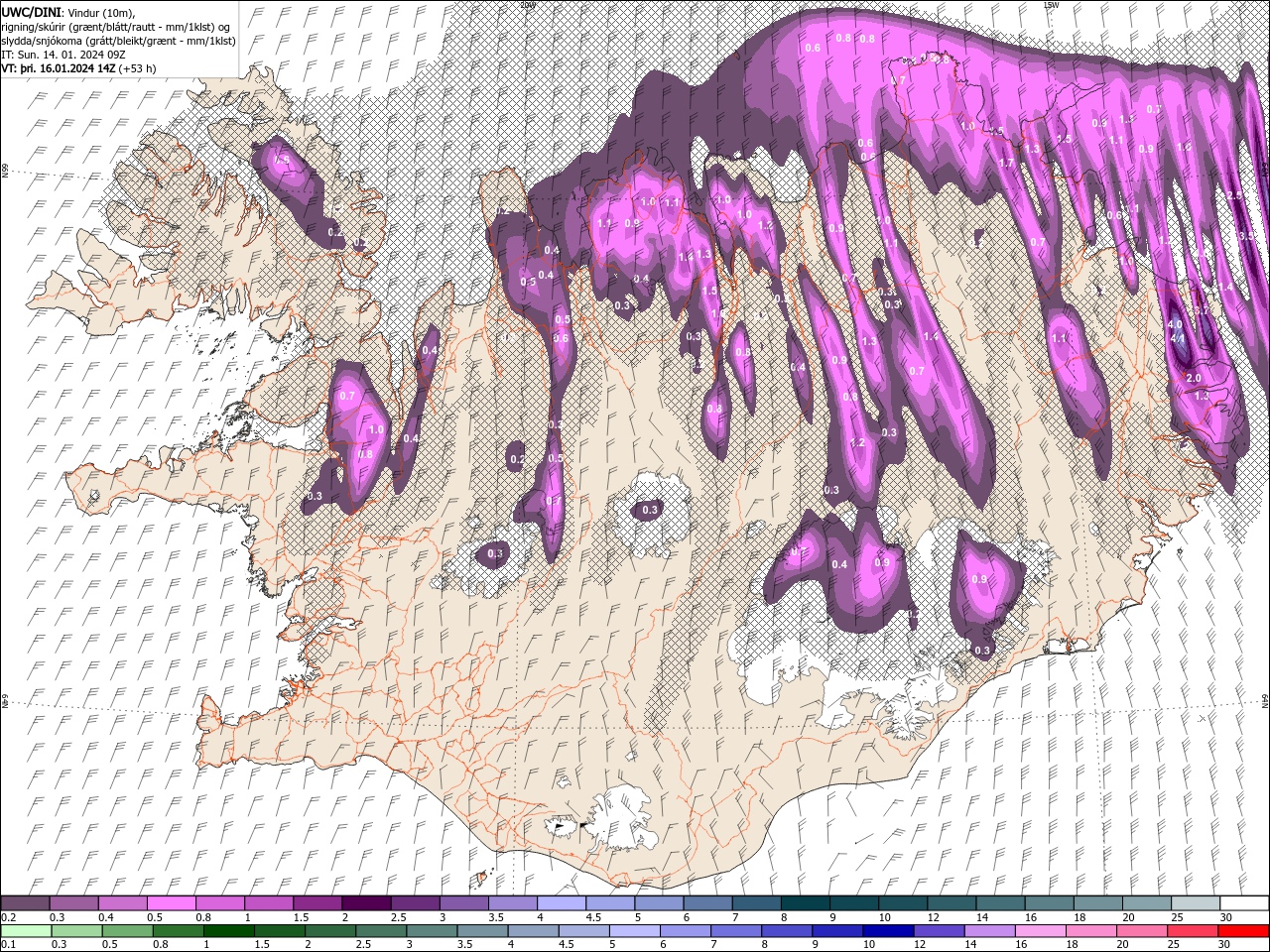Click upper legend swatch between 2.5 and 3
1270x952 pixels.
coord(415,903)
